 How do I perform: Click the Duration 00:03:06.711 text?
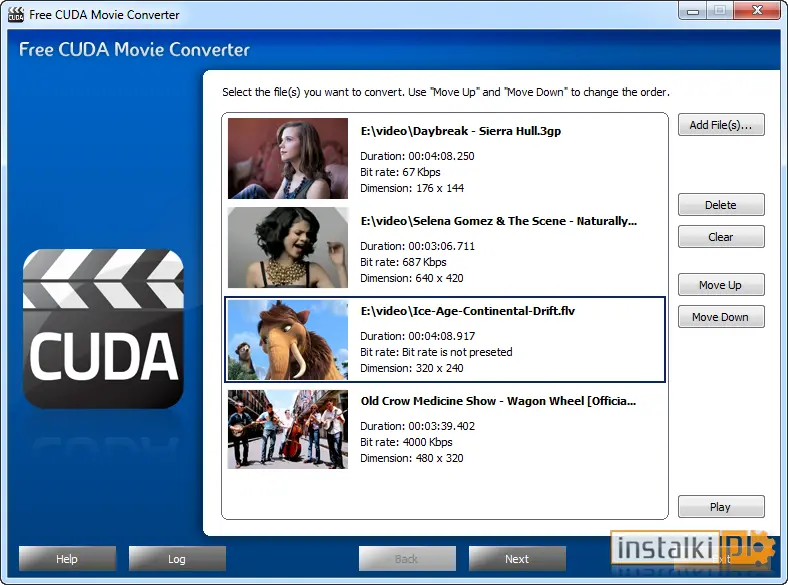tap(417, 246)
